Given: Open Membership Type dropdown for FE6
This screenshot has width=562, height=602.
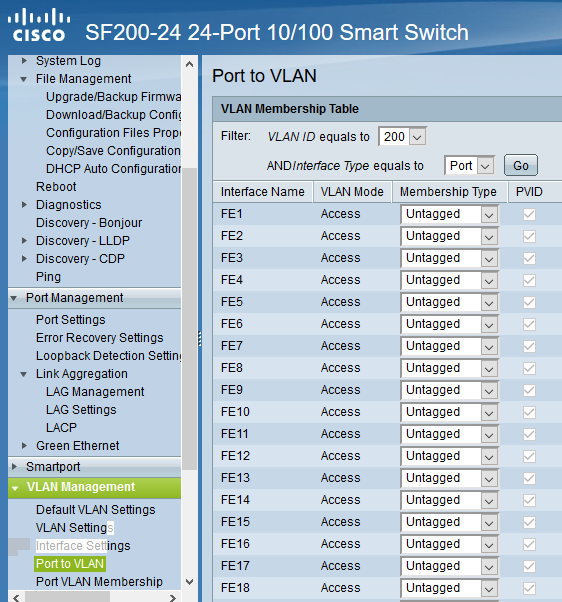Looking at the screenshot, I should (x=449, y=324).
